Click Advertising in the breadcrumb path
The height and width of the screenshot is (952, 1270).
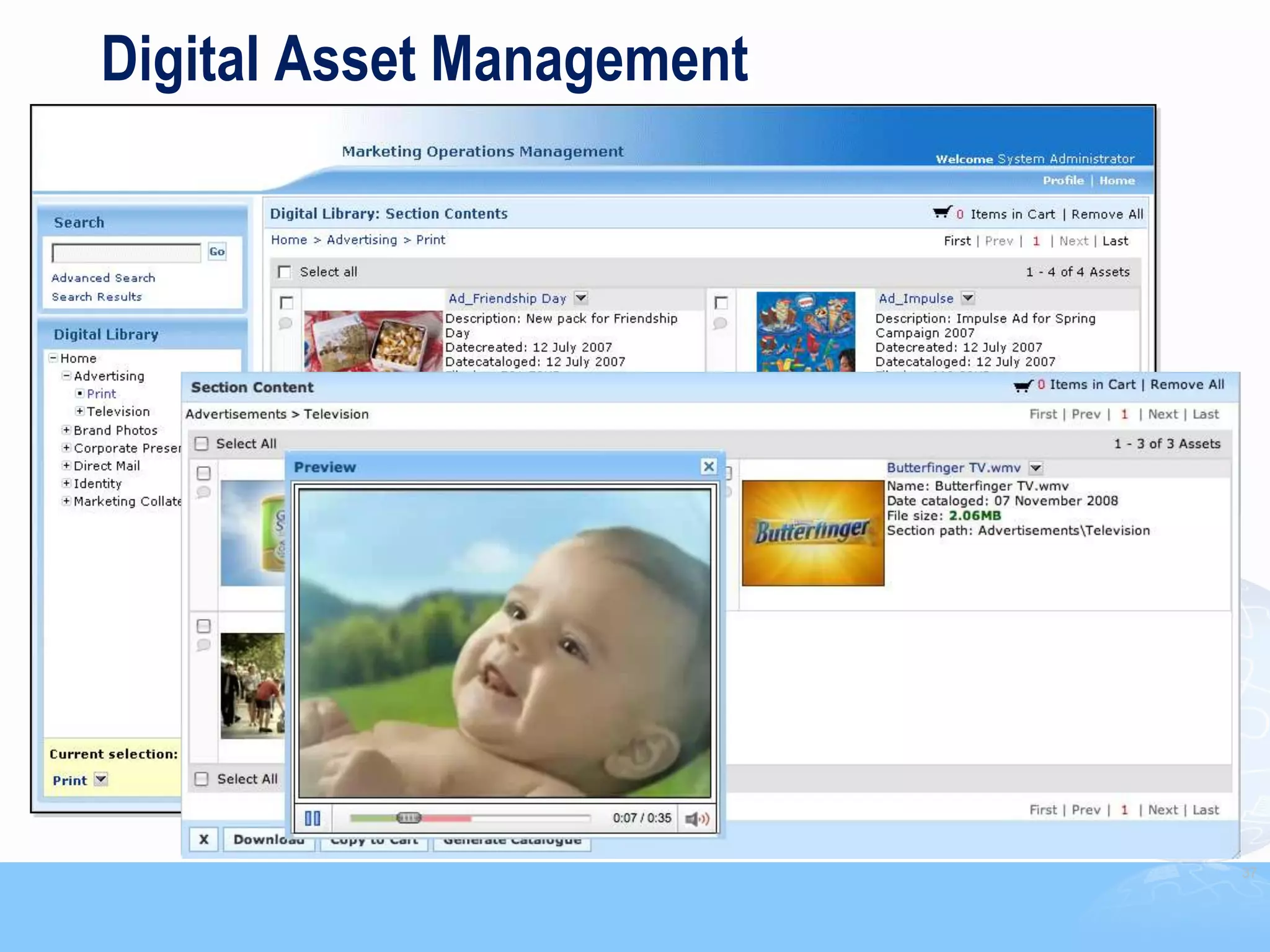tap(362, 240)
